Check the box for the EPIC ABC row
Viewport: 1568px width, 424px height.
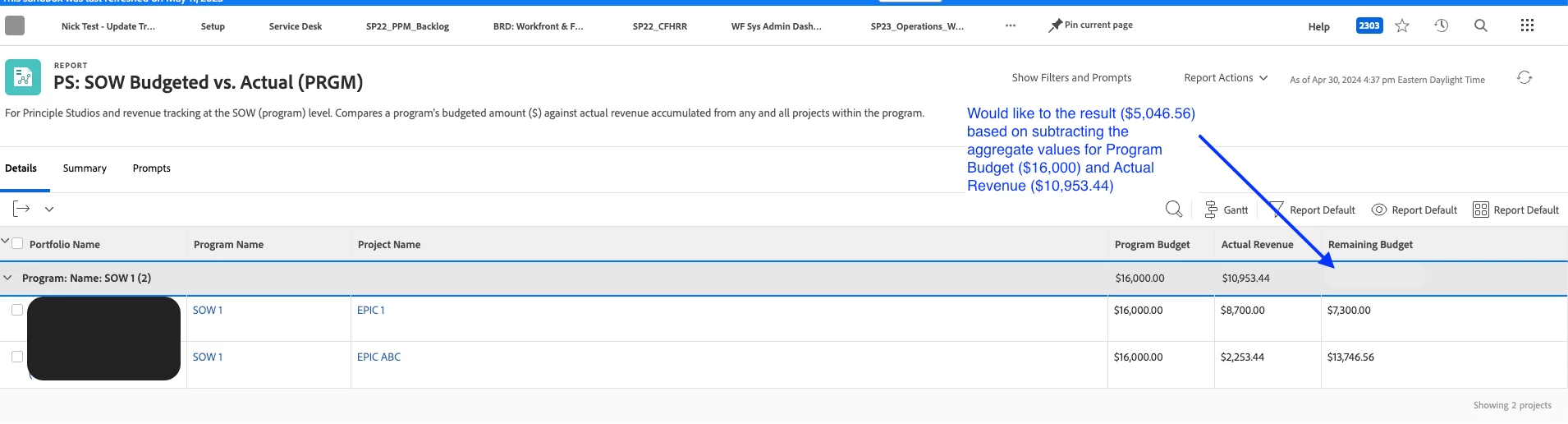(17, 357)
